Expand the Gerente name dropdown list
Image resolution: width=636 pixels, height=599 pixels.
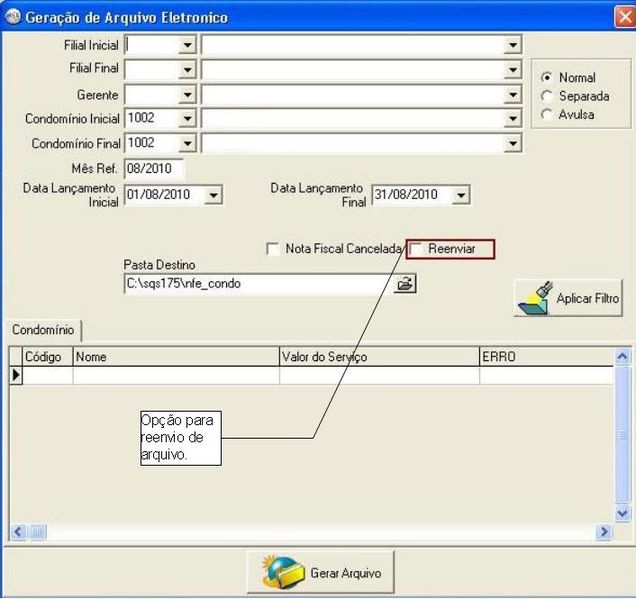512,94
